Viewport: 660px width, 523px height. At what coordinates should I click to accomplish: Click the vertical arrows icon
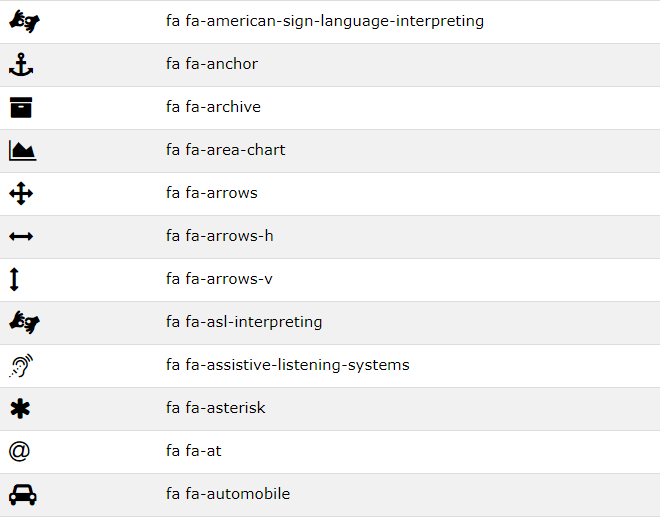(14, 279)
